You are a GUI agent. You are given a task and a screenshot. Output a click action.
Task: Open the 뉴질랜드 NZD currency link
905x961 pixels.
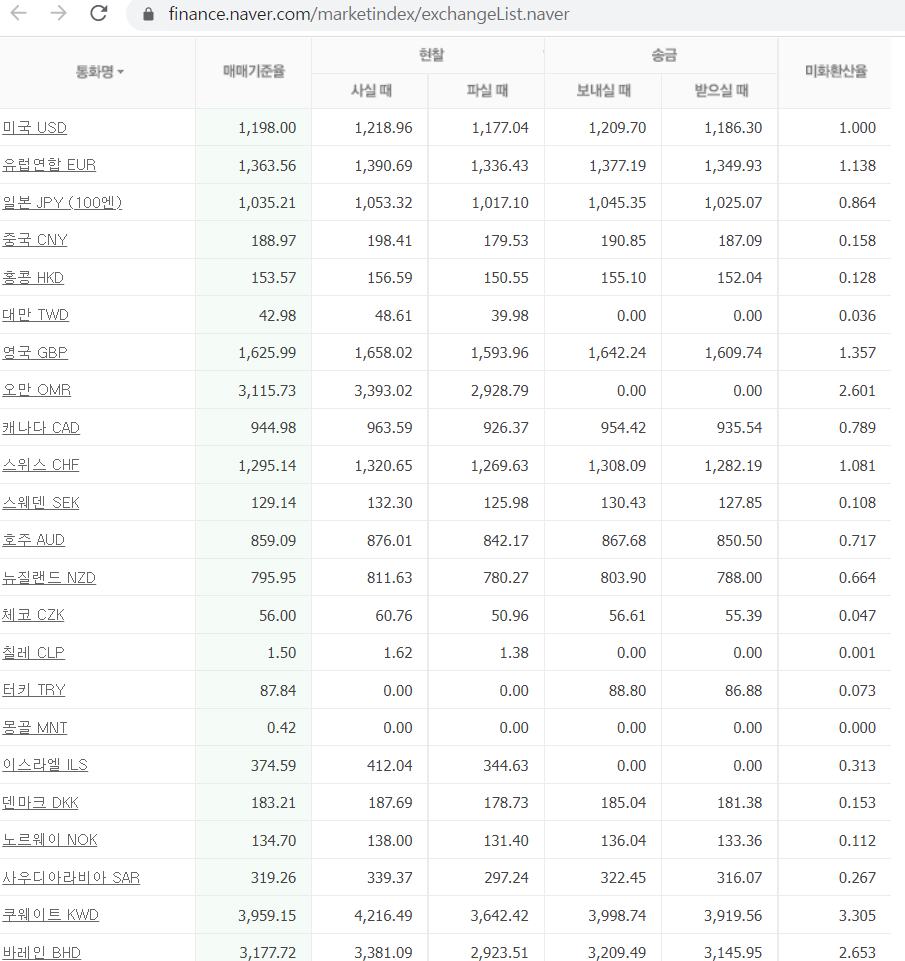tap(49, 577)
